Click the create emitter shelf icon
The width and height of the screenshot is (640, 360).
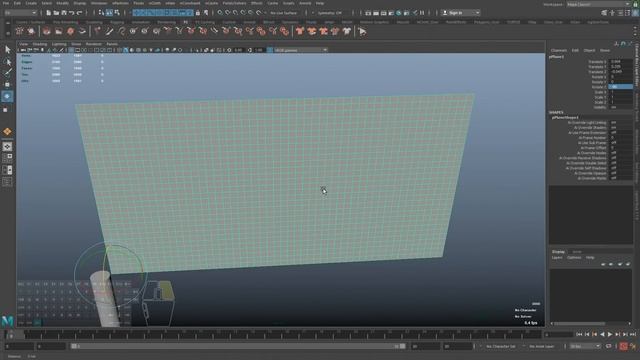point(20,31)
